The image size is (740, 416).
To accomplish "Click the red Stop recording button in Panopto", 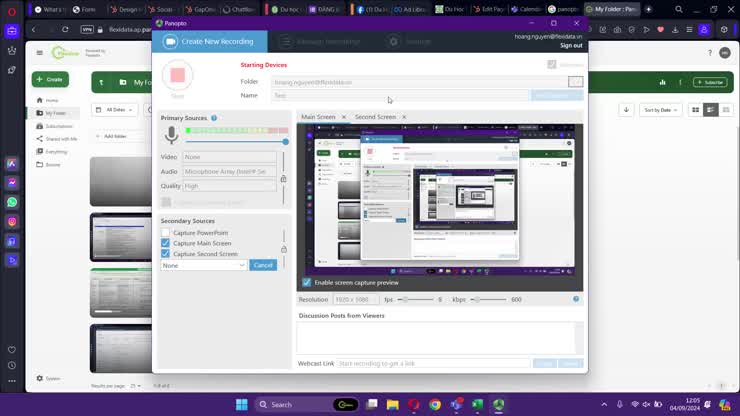I will click(177, 75).
